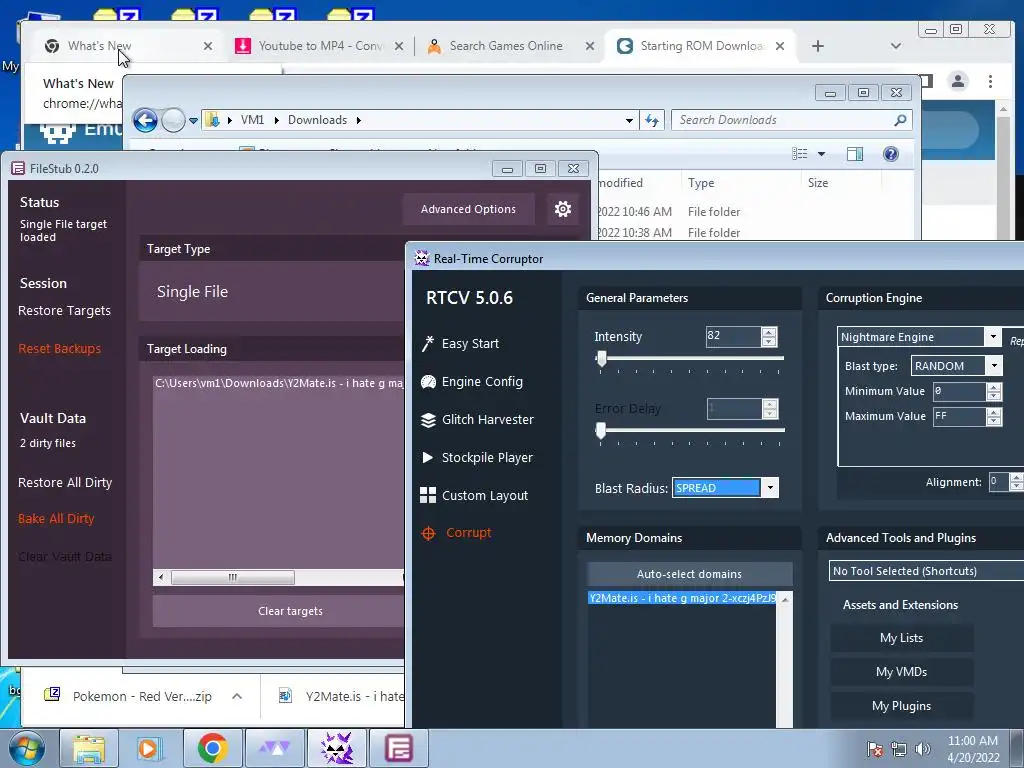This screenshot has height=768, width=1024.
Task: Click the volume speaker tray icon
Action: point(923,749)
